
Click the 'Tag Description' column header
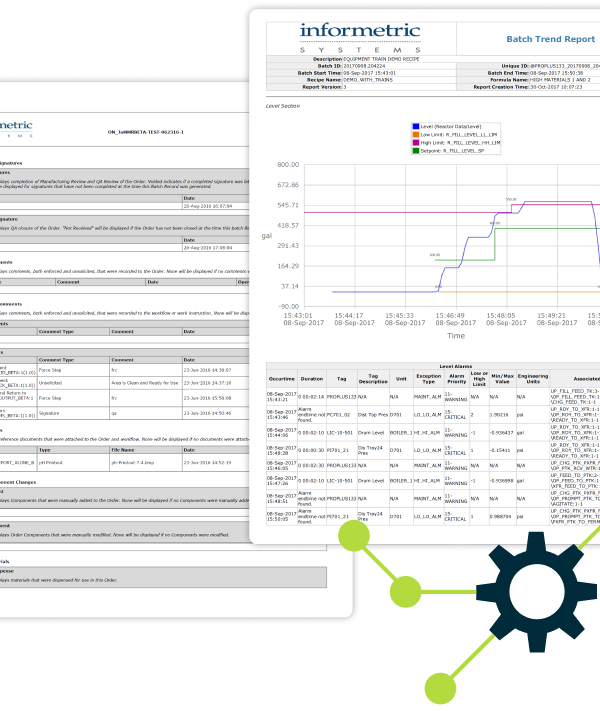[x=373, y=379]
